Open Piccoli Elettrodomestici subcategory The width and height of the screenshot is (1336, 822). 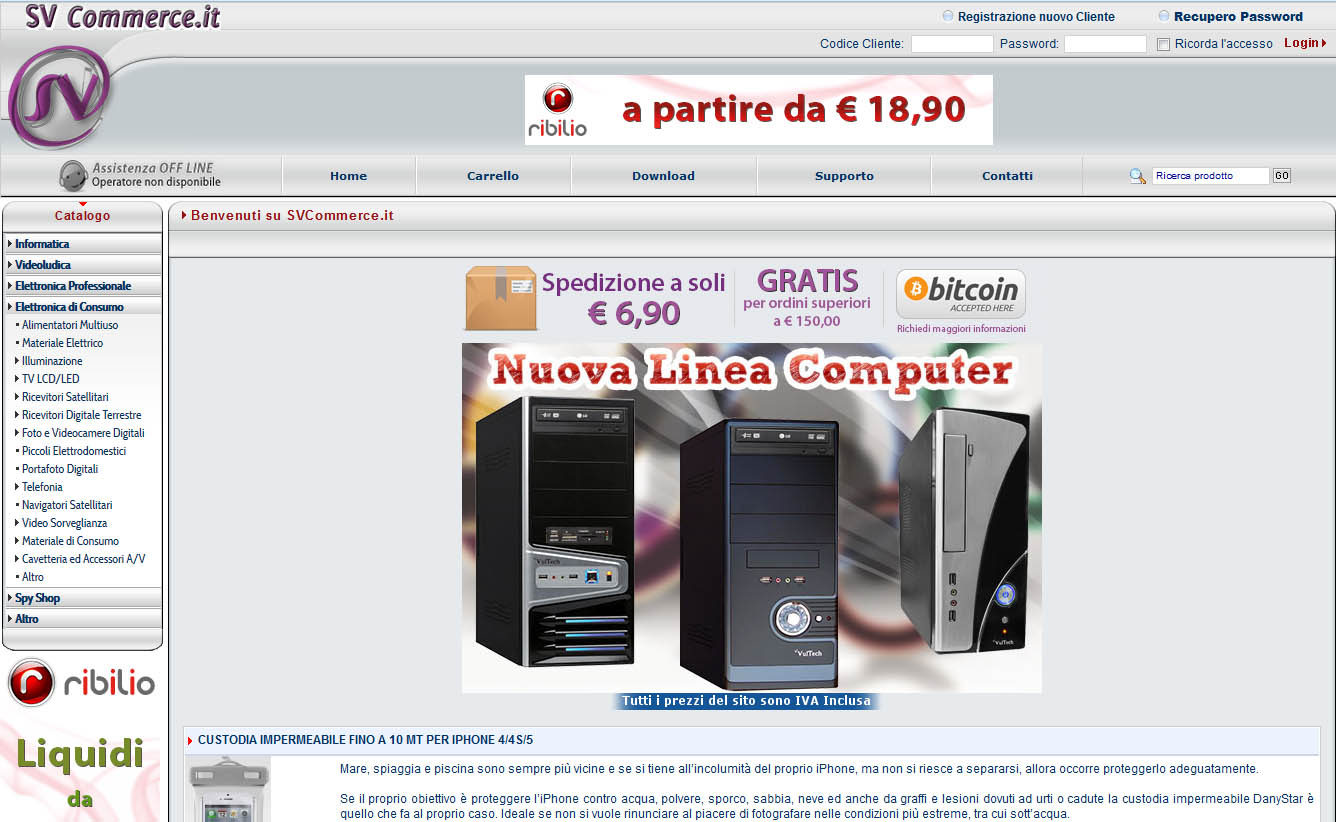(x=74, y=451)
